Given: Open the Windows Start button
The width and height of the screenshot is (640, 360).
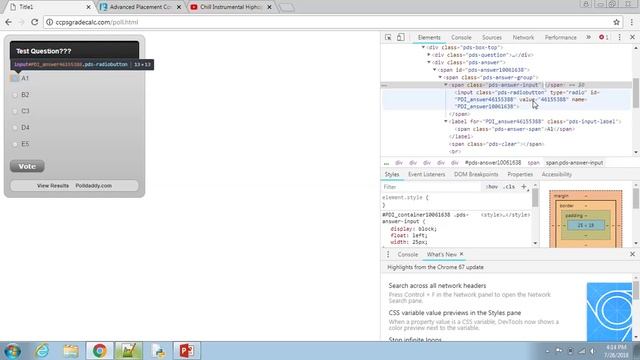Looking at the screenshot, I should pyautogui.click(x=13, y=351).
